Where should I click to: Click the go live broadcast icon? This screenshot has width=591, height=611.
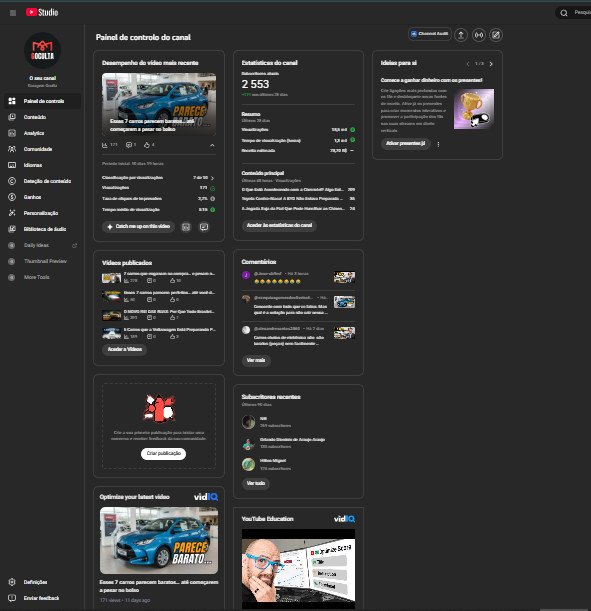(478, 35)
